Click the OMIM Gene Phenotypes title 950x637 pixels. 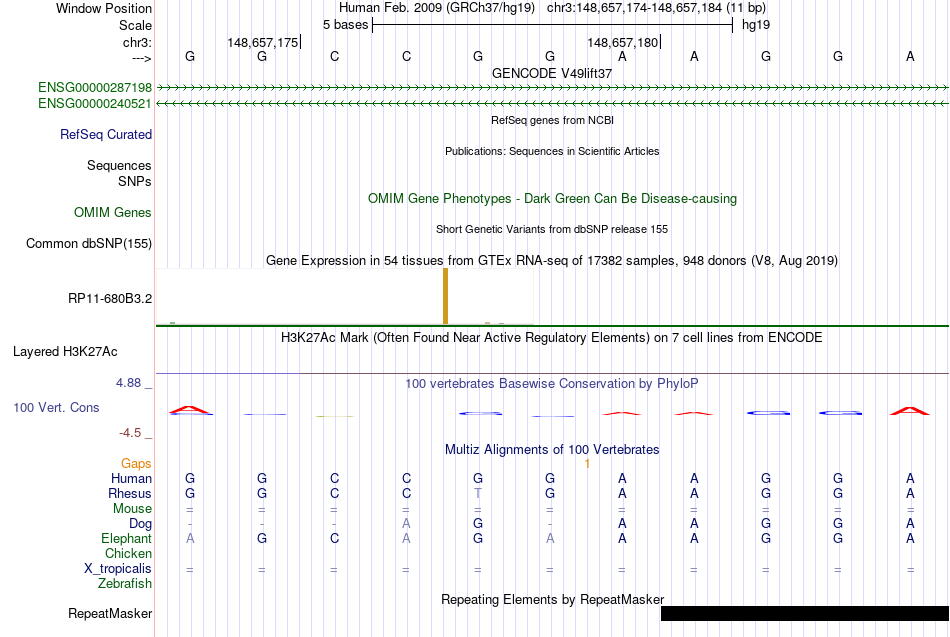click(x=552, y=199)
